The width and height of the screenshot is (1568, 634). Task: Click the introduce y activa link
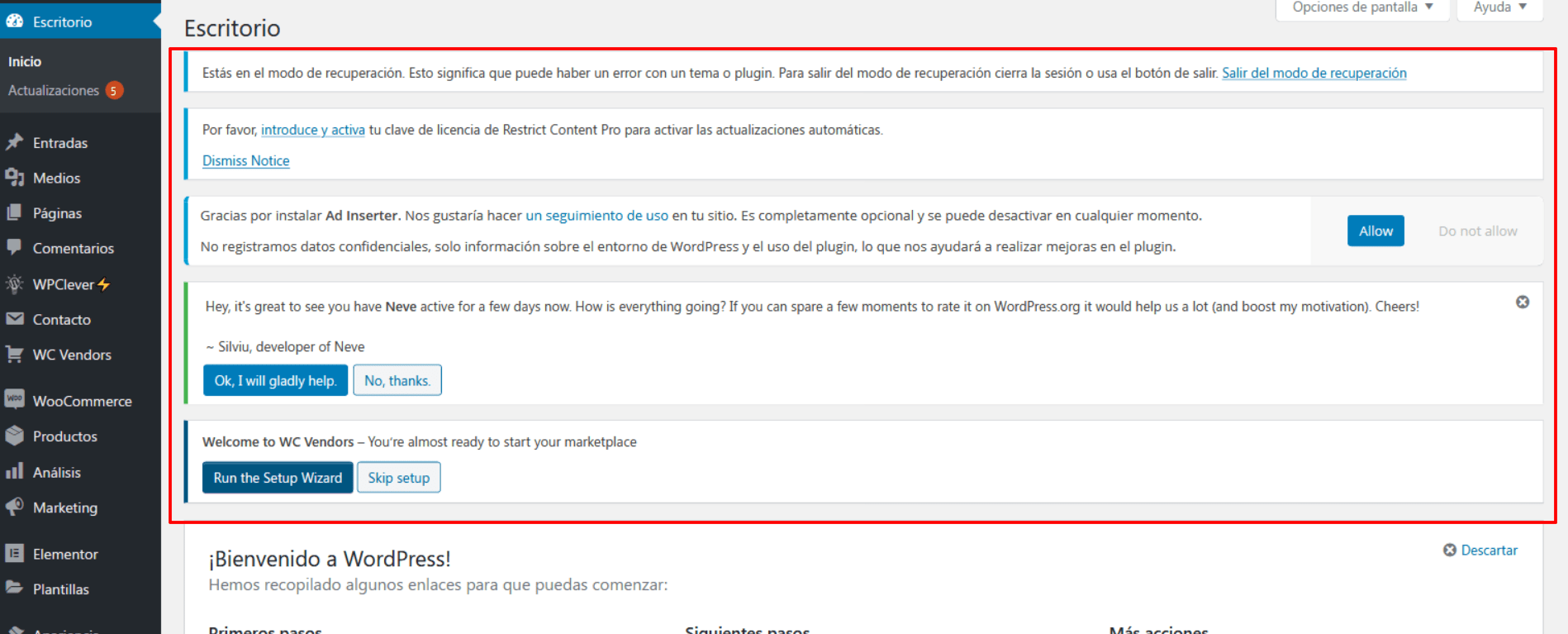[x=313, y=130]
